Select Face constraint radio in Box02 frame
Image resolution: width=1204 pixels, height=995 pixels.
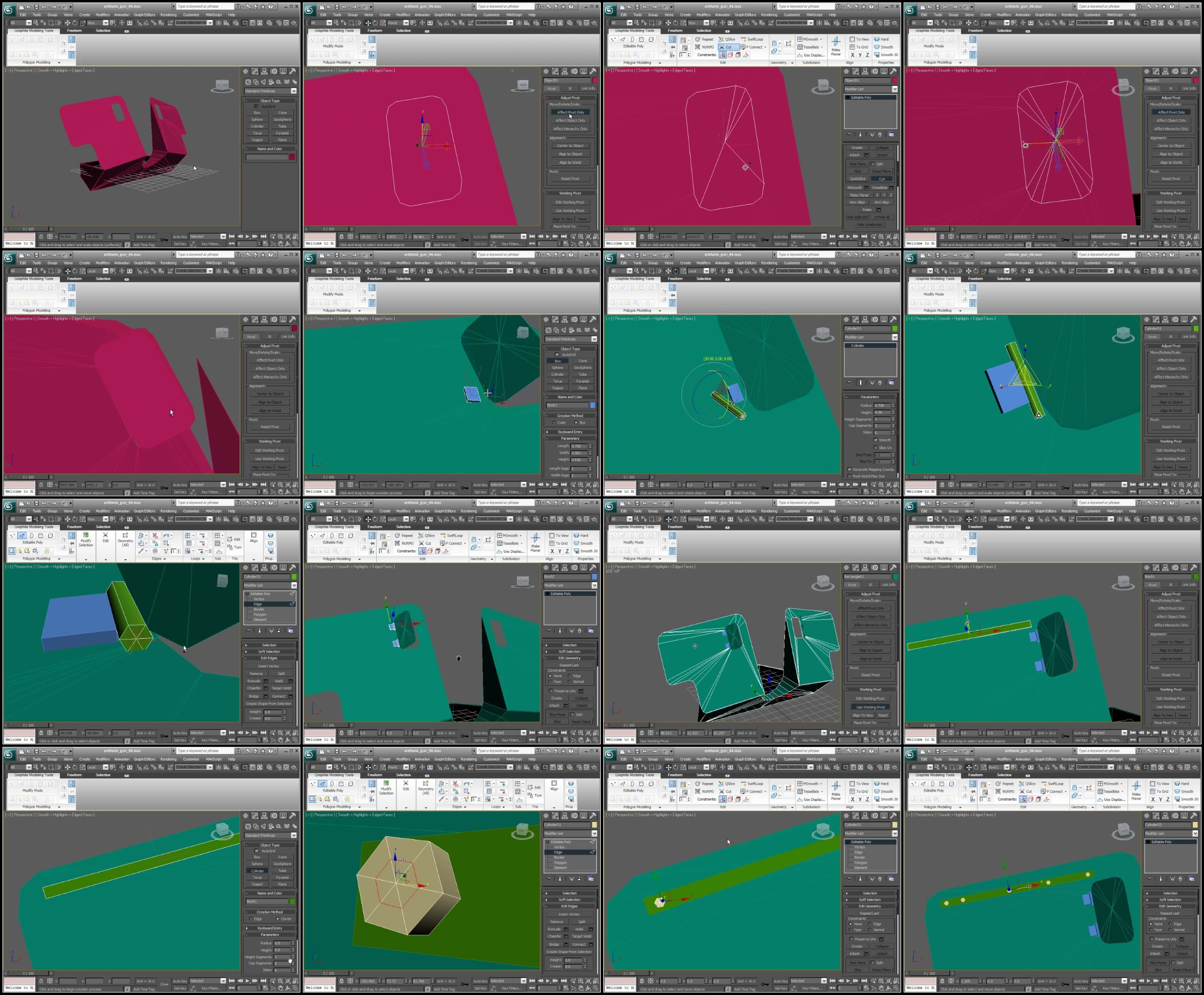[551, 681]
